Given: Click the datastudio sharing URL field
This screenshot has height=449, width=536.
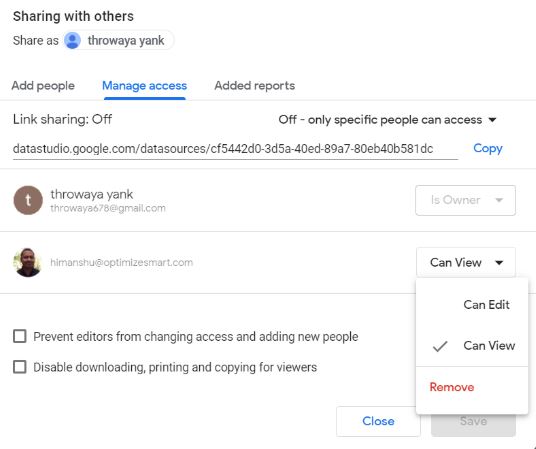Looking at the screenshot, I should click(235, 149).
